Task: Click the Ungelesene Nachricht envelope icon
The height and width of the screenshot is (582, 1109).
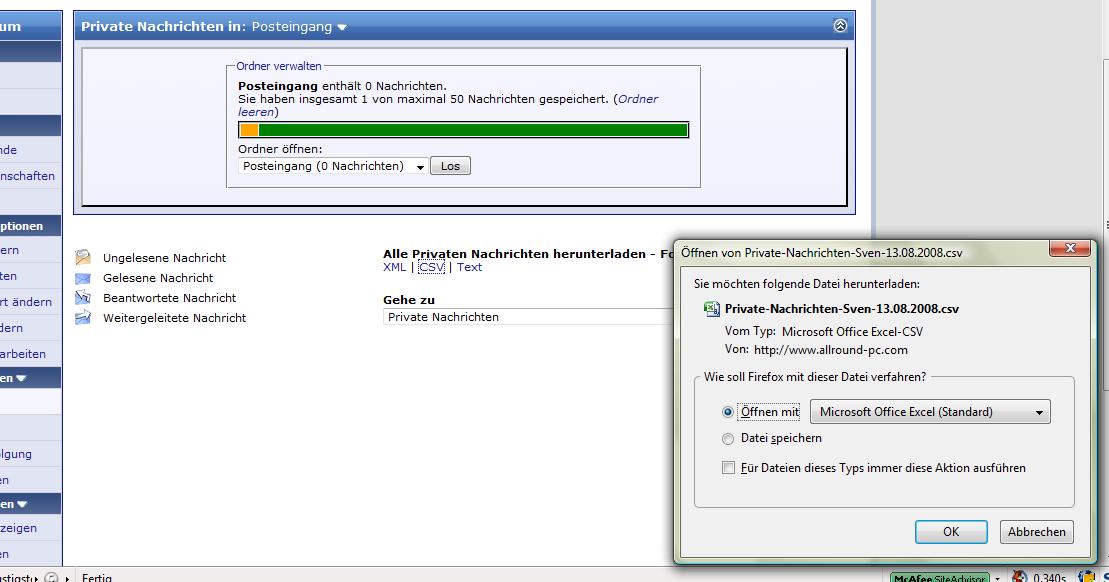Action: (x=83, y=257)
